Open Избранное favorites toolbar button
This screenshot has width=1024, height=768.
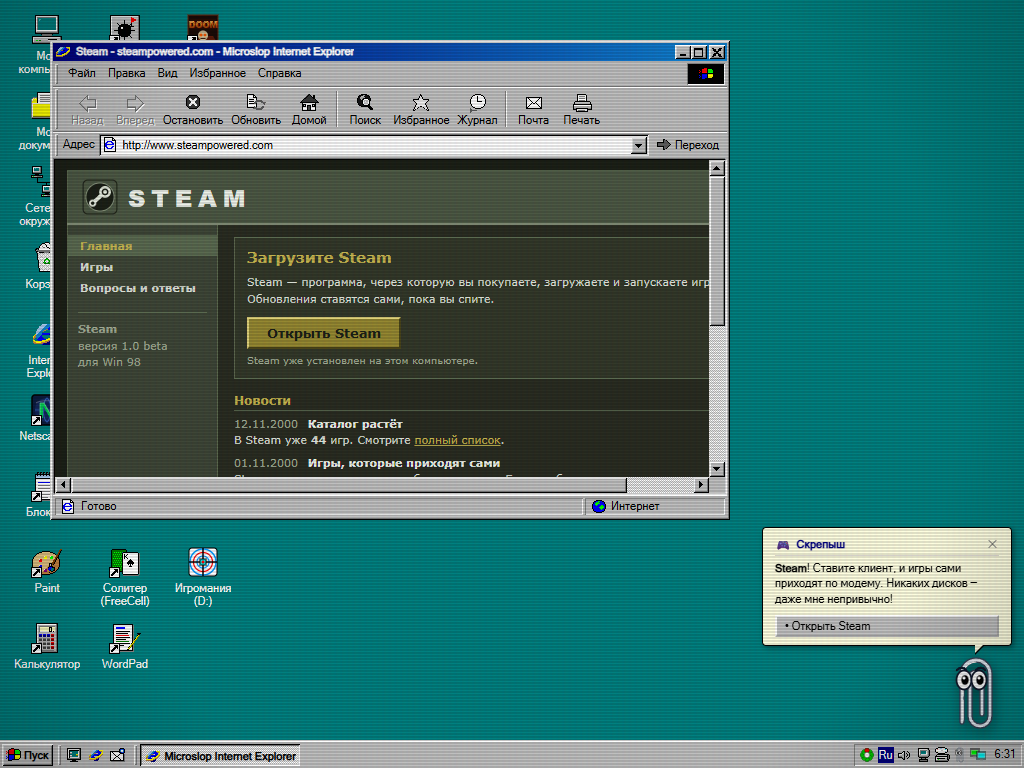point(421,110)
